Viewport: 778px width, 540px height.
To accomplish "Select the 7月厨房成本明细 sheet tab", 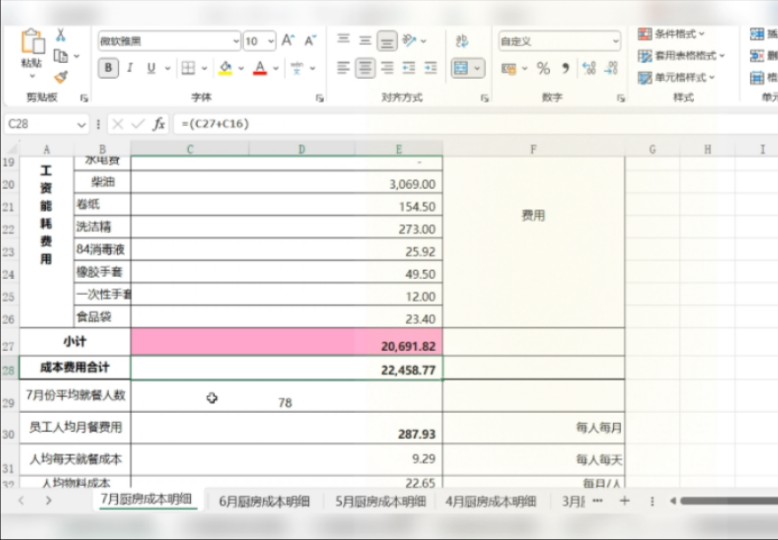I will click(x=146, y=499).
